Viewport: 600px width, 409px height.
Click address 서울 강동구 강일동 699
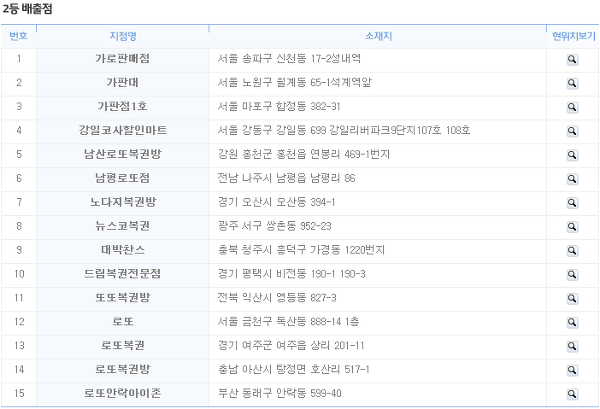pos(272,130)
